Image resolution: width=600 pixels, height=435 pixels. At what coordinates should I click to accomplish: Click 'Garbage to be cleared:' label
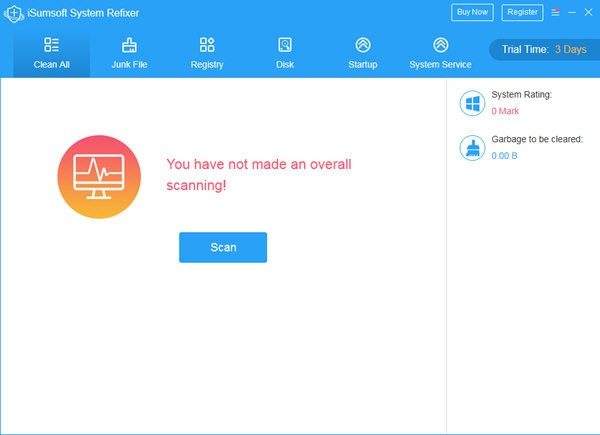[537, 139]
